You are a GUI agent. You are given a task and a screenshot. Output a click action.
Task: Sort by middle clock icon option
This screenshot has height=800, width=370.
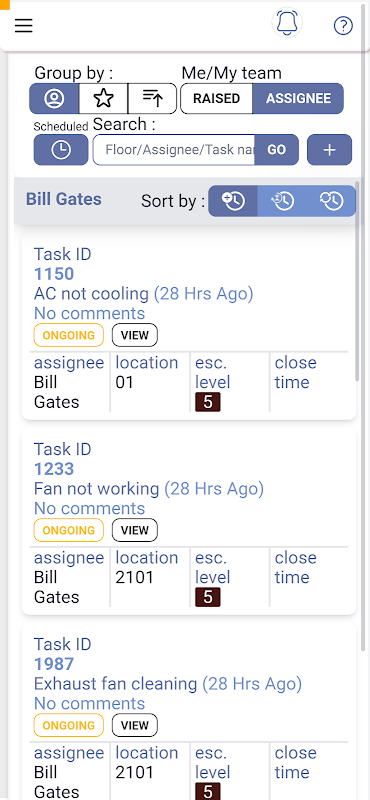pyautogui.click(x=282, y=201)
